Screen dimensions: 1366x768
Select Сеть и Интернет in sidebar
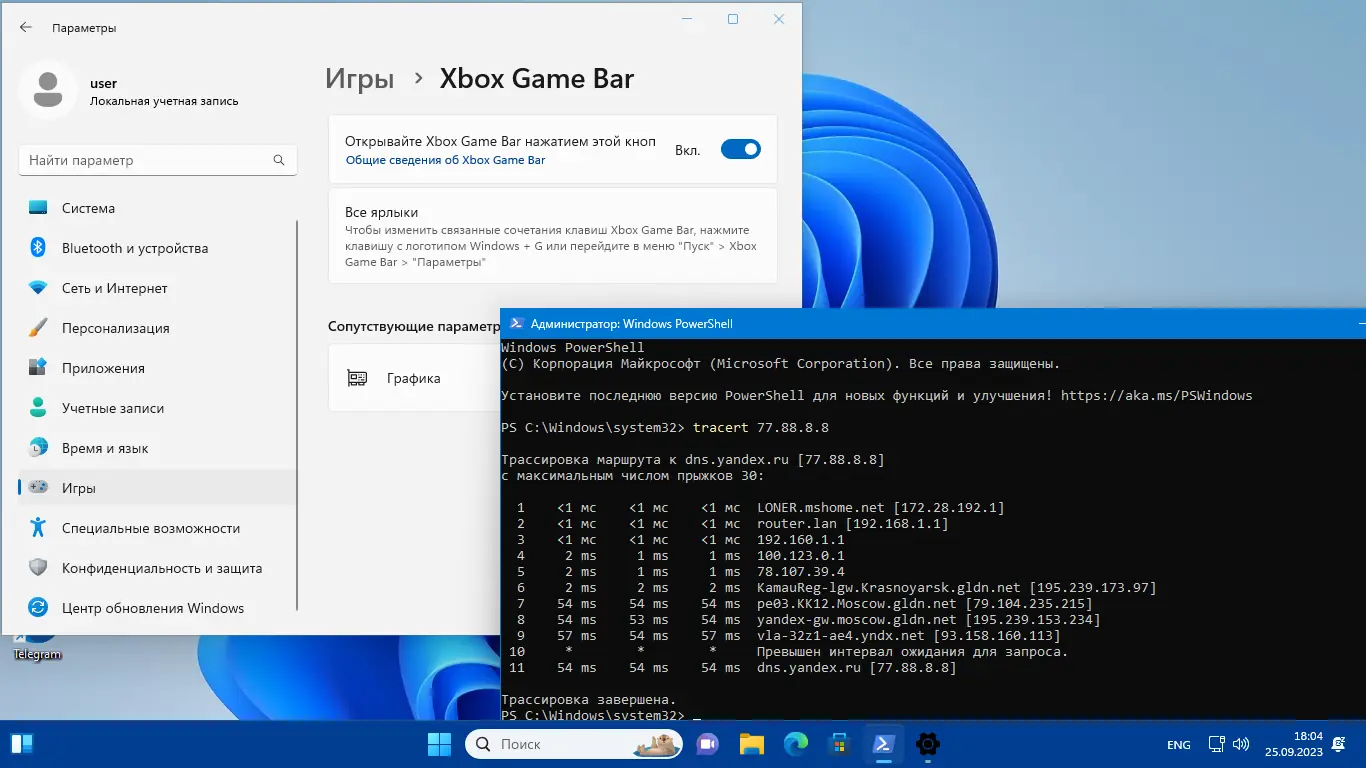coord(114,288)
